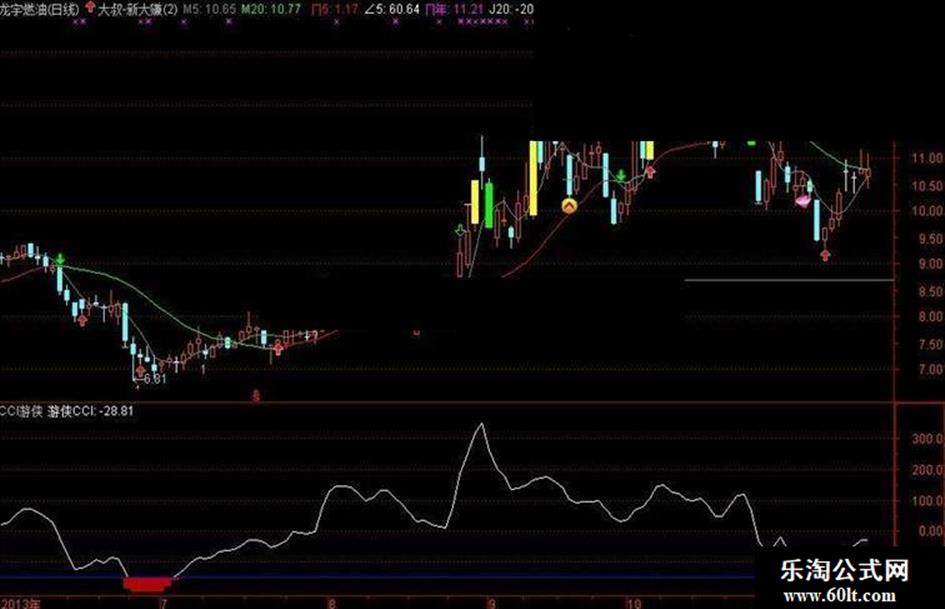Click the hollow green arrow left of September candles
This screenshot has height=609, width=945.
(x=460, y=230)
